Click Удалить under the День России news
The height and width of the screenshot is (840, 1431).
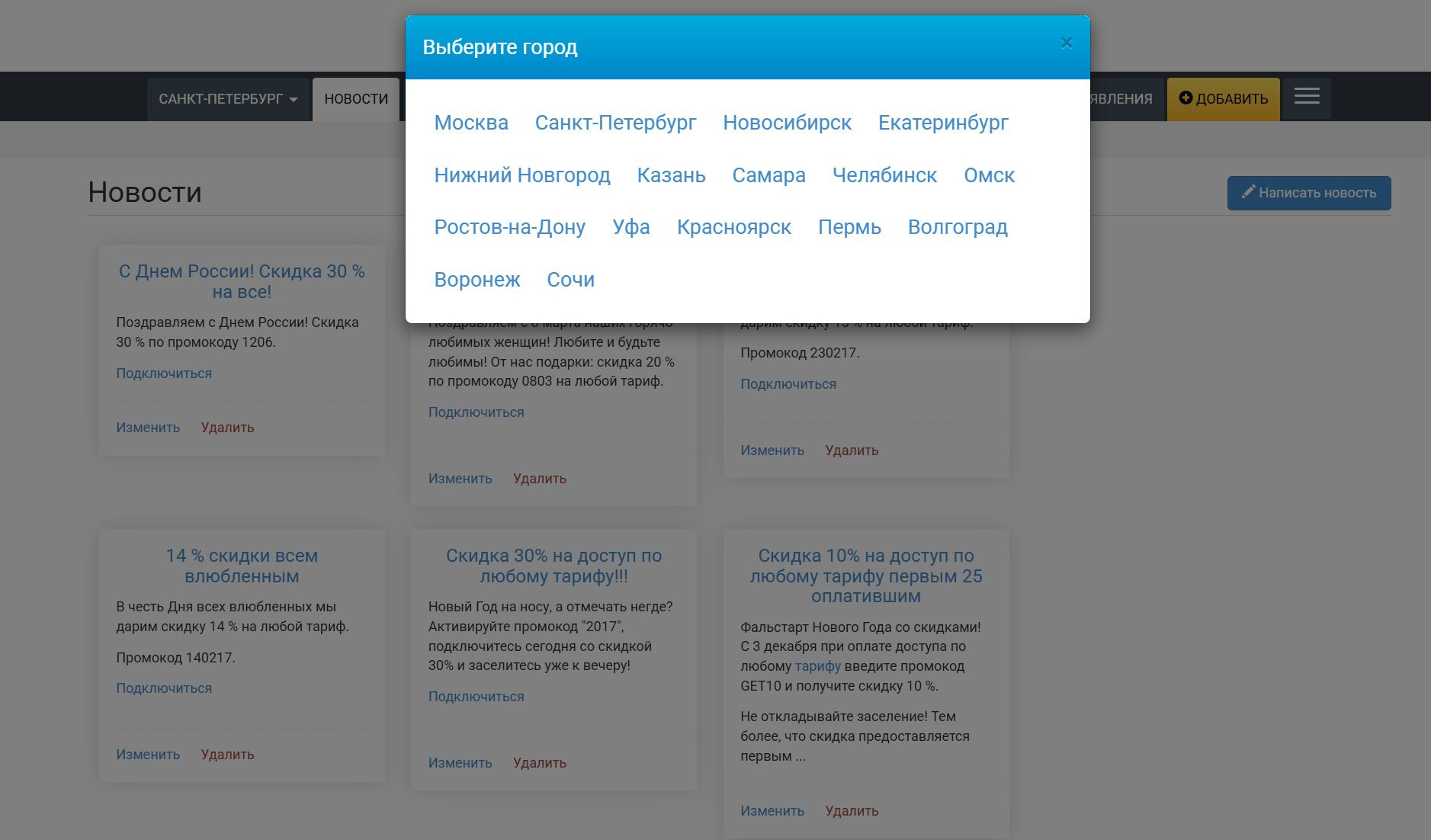pyautogui.click(x=227, y=428)
